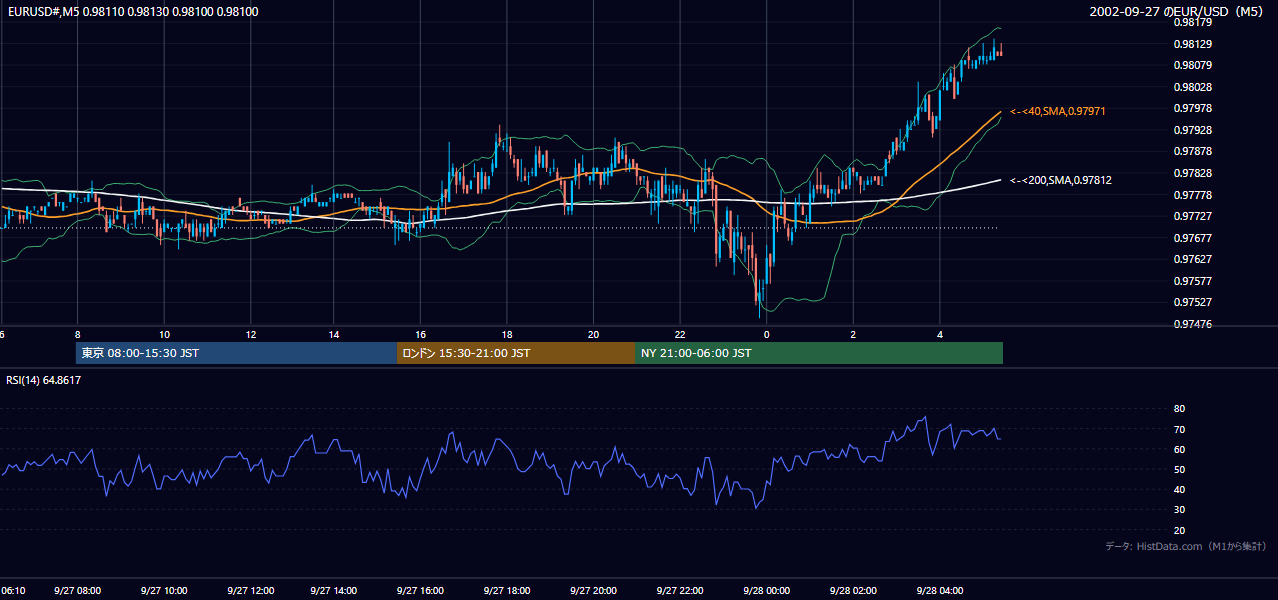Click the bottom time label 9/27 18:00
This screenshot has width=1278, height=600.
pos(507,591)
